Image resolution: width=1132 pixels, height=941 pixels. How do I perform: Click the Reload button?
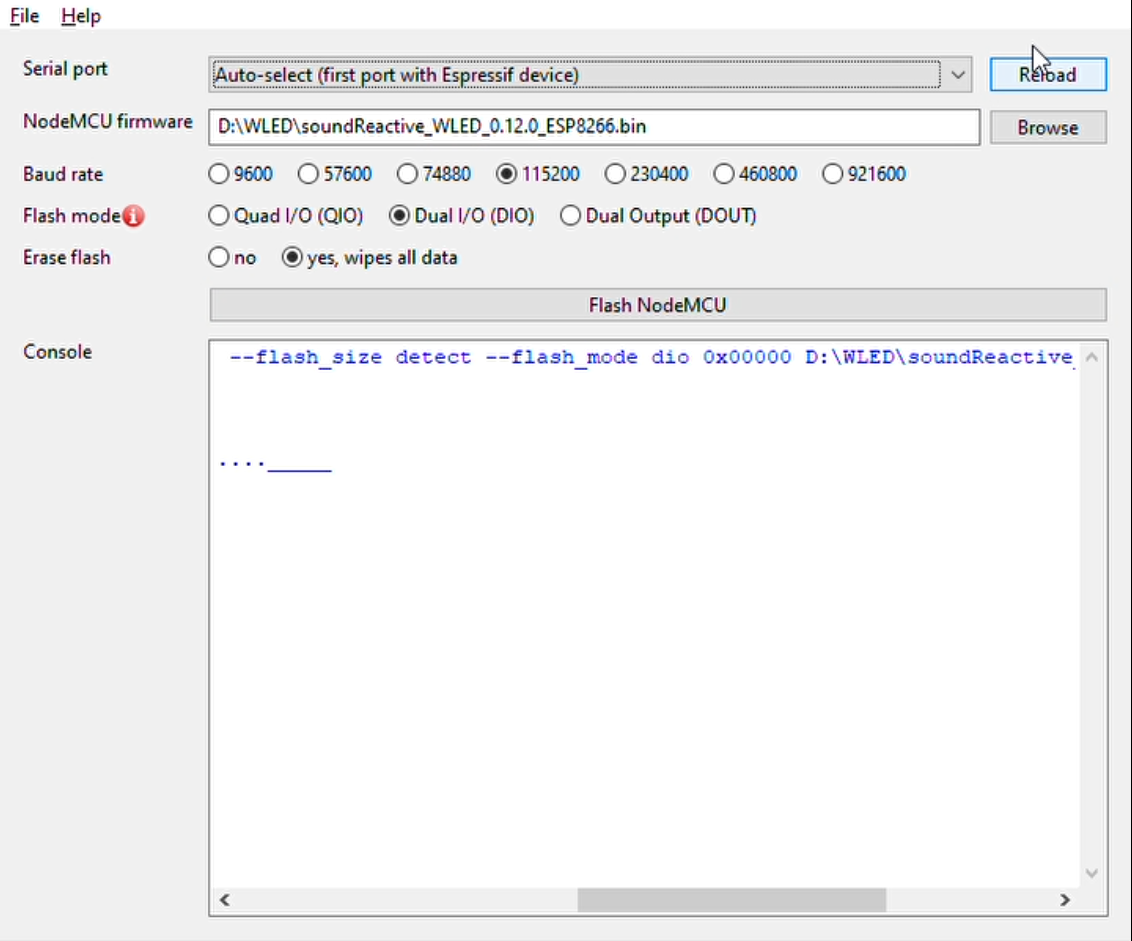[x=1048, y=74]
